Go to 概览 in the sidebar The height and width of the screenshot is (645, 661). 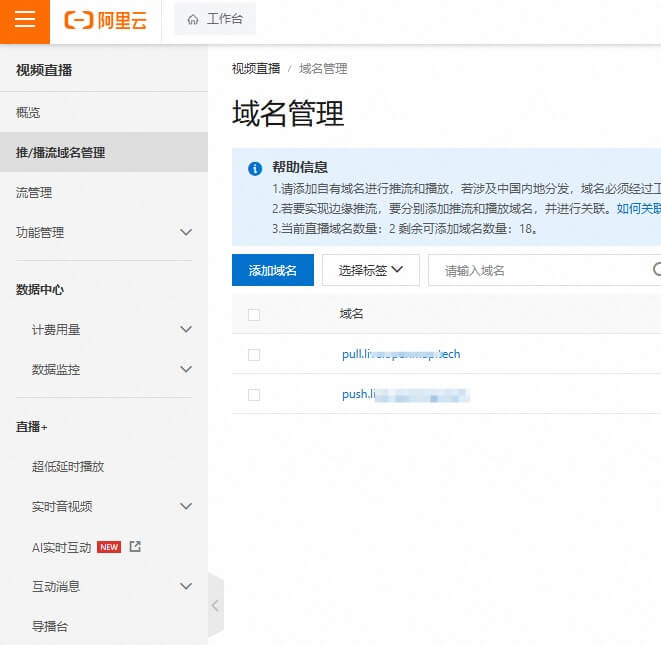coord(28,113)
